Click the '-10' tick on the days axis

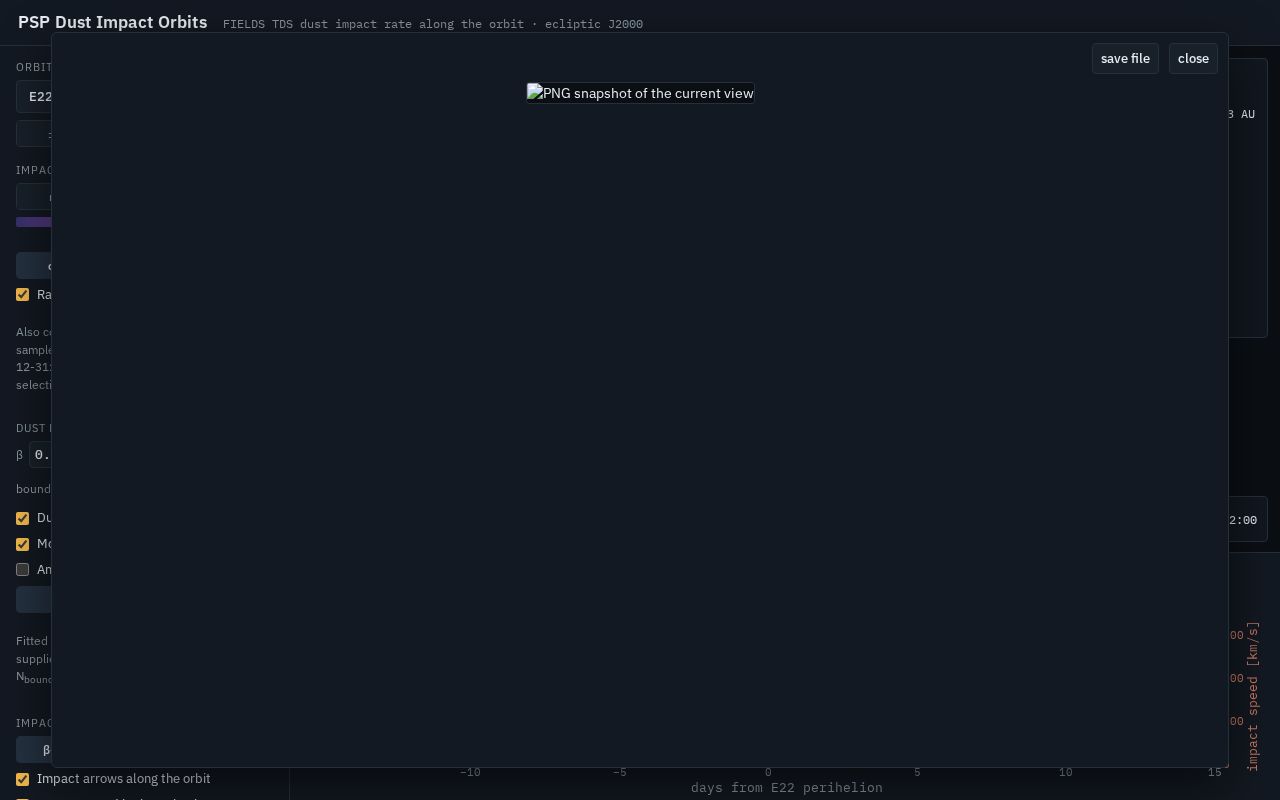(x=470, y=772)
